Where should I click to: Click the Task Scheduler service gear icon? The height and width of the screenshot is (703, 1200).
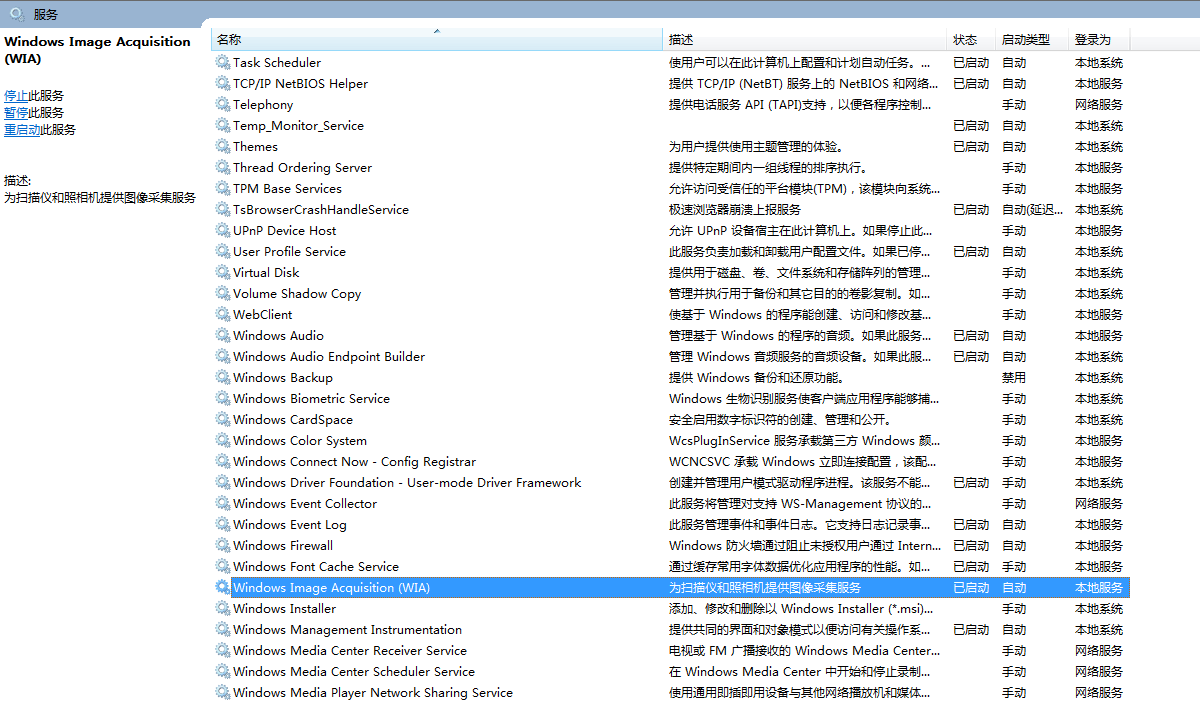coord(222,62)
